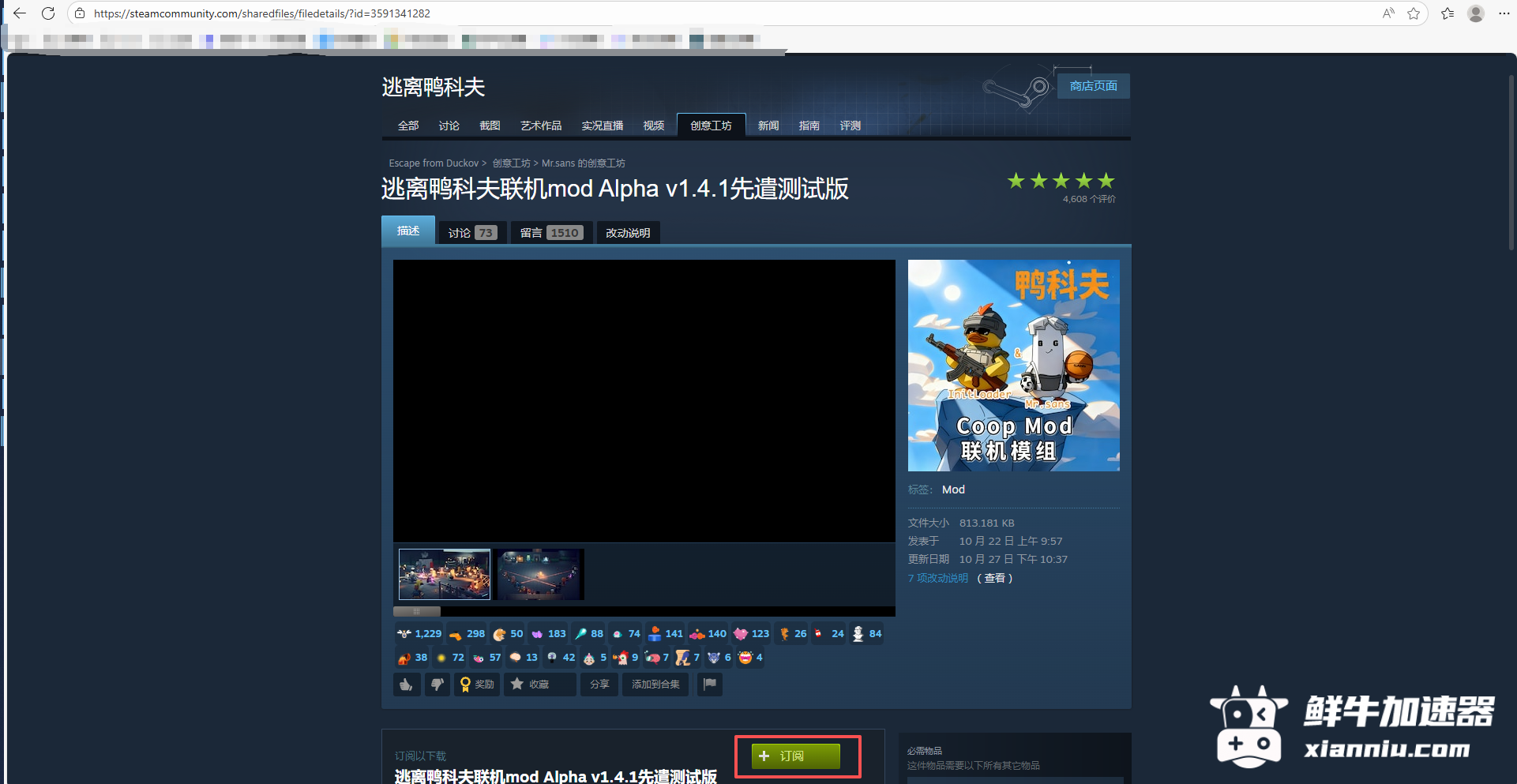Image resolution: width=1517 pixels, height=784 pixels.
Task: Give a thumbs up rating
Action: (x=407, y=684)
